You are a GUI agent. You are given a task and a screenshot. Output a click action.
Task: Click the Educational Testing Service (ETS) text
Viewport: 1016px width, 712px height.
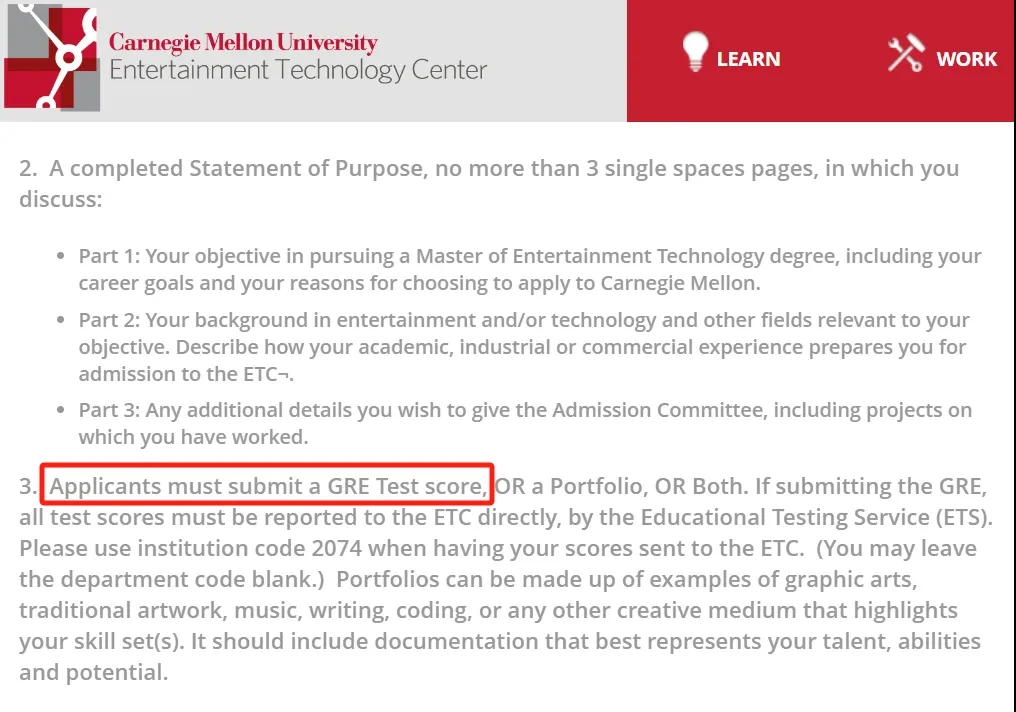click(816, 517)
